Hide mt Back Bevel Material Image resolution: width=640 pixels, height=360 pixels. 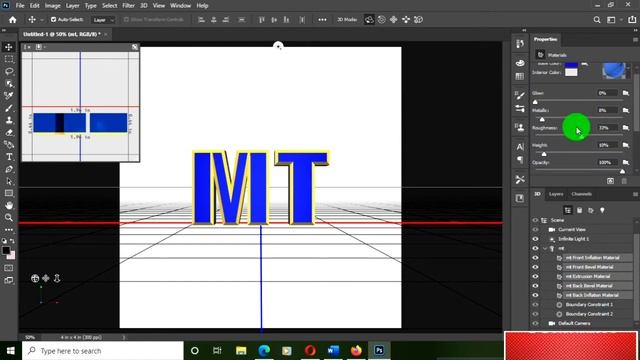(535, 286)
